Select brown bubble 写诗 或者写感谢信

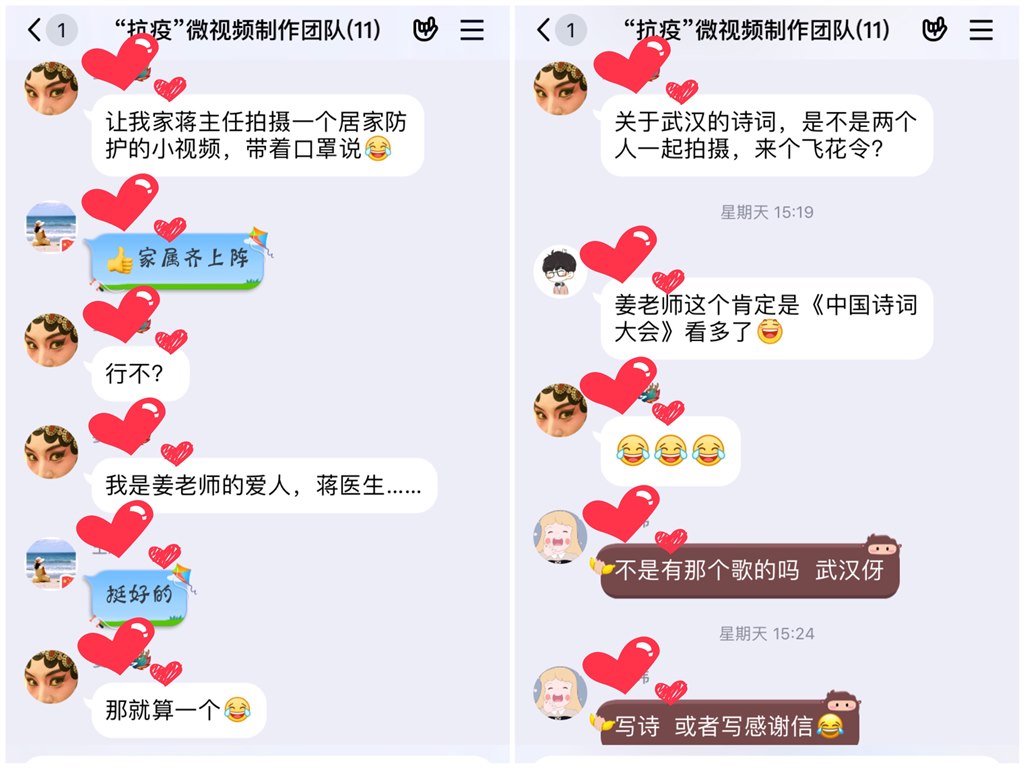(x=729, y=725)
